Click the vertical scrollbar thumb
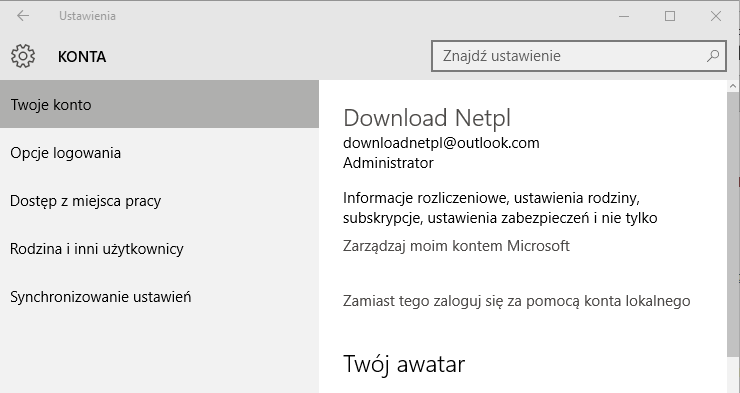This screenshot has height=393, width=740. [x=733, y=224]
